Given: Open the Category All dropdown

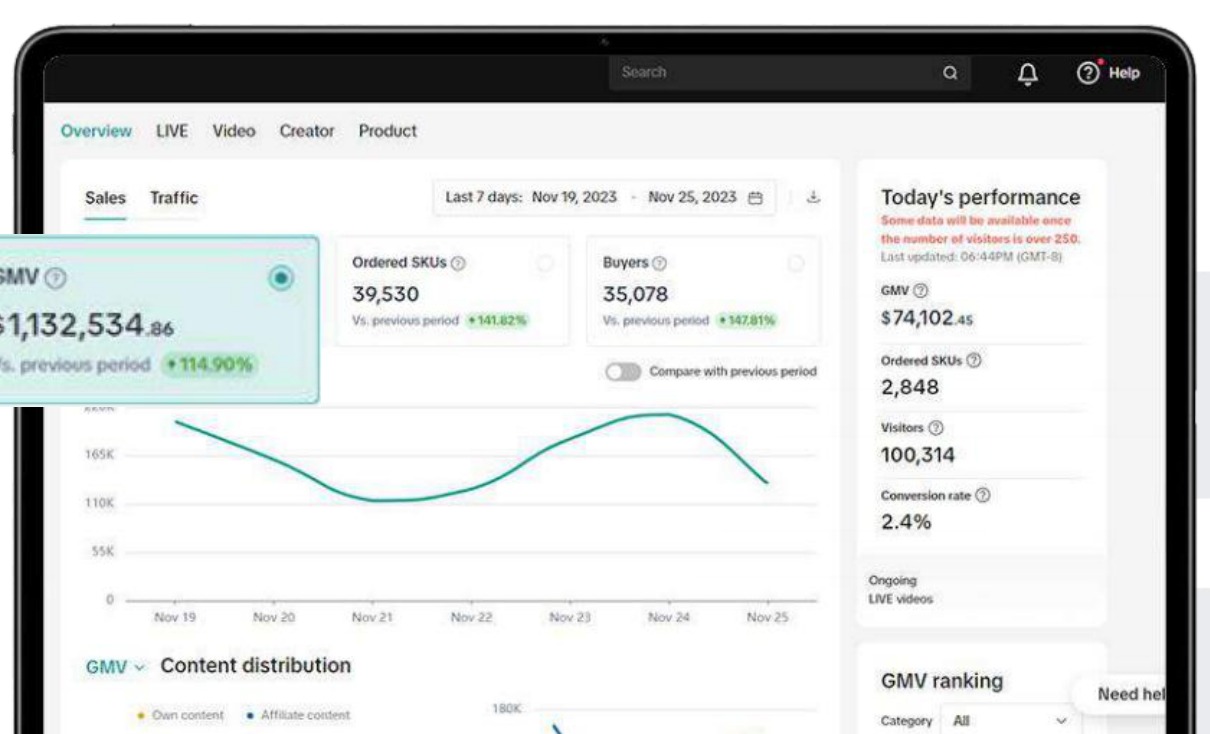Looking at the screenshot, I should 1011,720.
